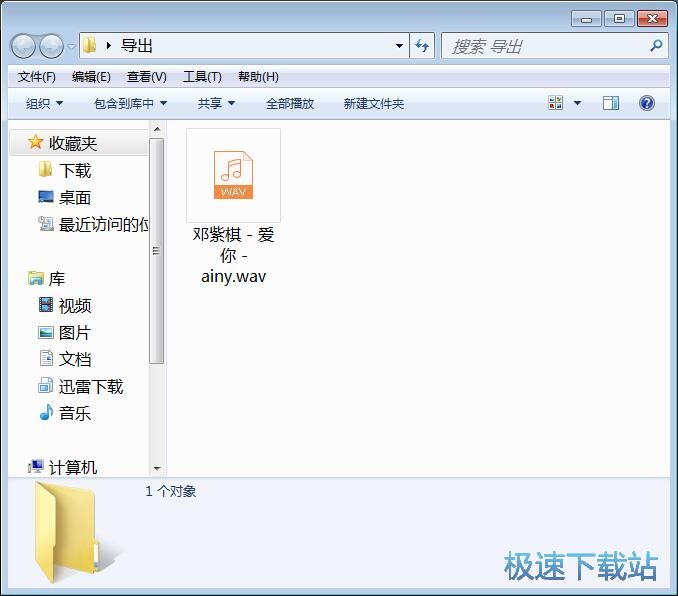Image resolution: width=678 pixels, height=596 pixels.
Task: Click the 计算机 computer icon
Action: point(35,466)
